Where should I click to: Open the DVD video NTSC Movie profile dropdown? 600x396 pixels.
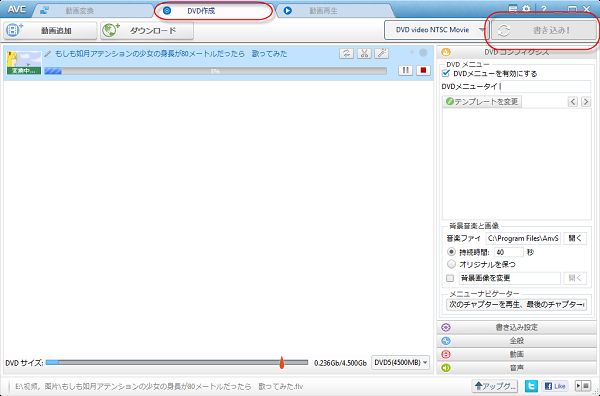pyautogui.click(x=437, y=30)
